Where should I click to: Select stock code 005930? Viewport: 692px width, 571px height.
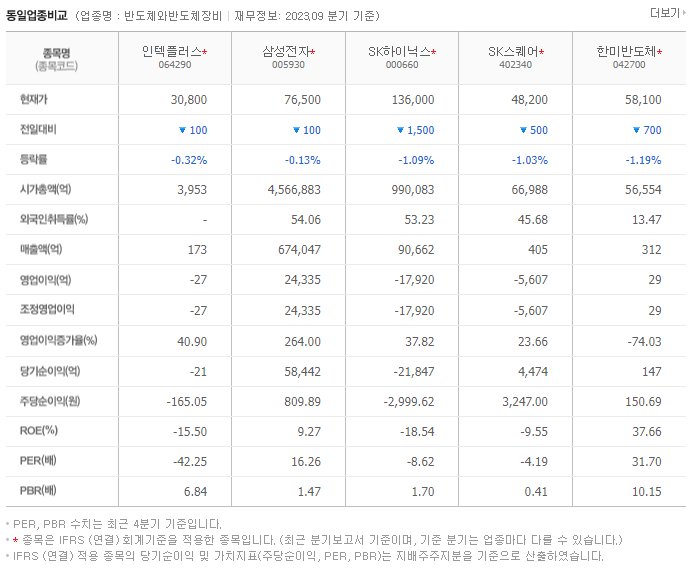(x=288, y=65)
